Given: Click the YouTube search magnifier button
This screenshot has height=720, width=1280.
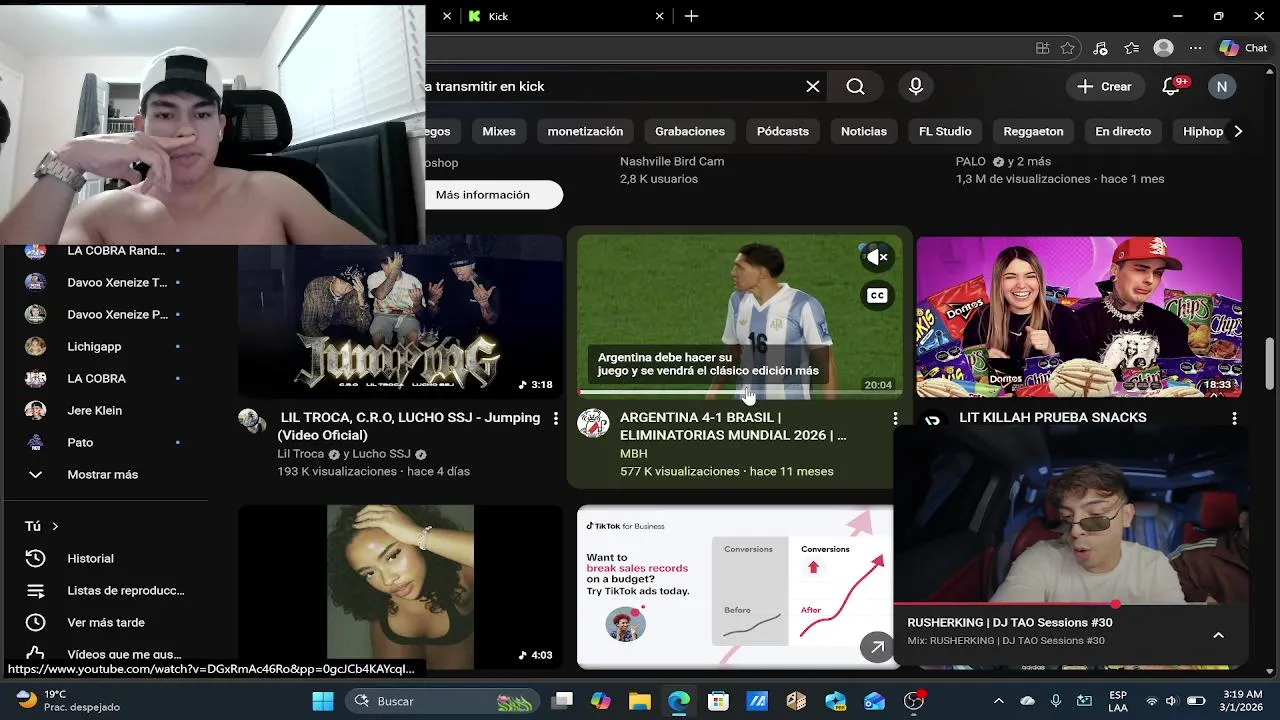Looking at the screenshot, I should coord(855,87).
